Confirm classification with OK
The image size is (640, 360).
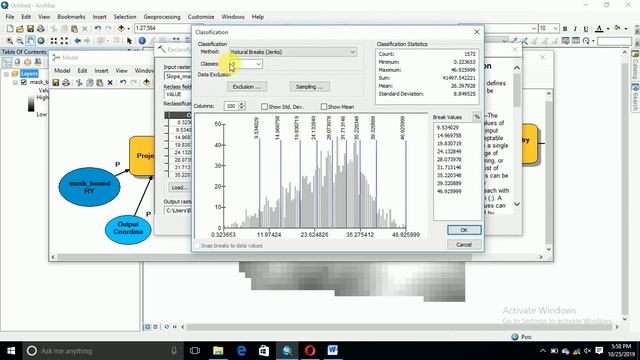tap(464, 230)
